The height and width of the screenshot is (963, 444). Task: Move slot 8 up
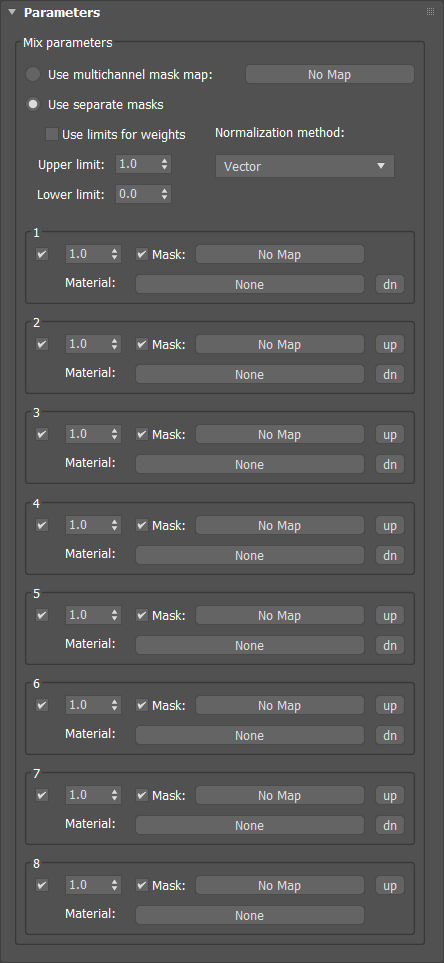390,886
